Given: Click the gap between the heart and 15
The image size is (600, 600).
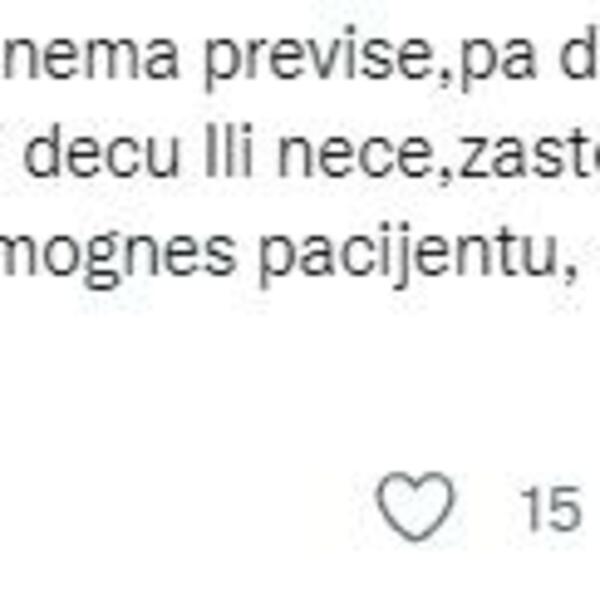Looking at the screenshot, I should click(x=488, y=507).
